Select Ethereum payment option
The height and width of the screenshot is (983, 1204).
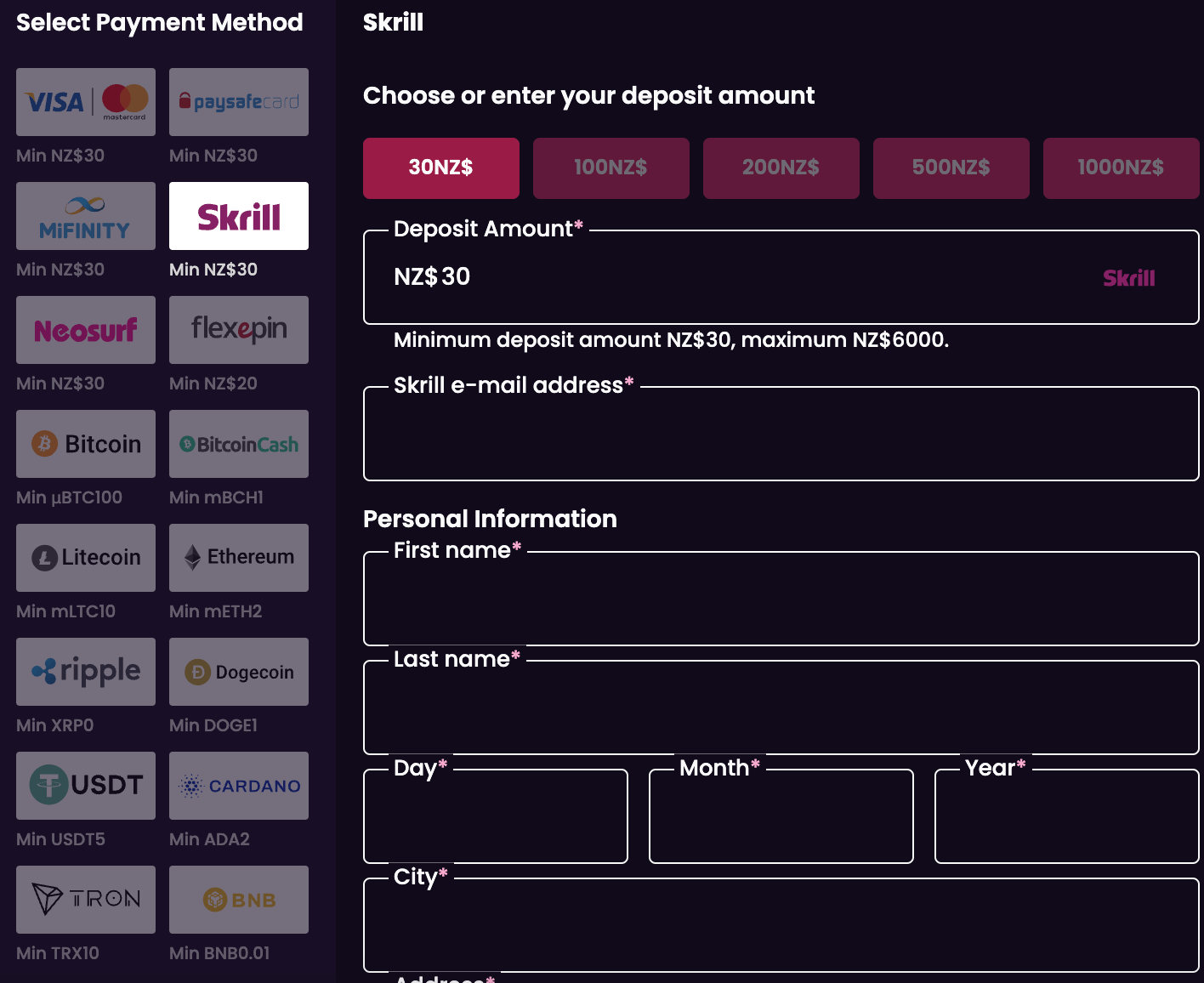[x=239, y=558]
